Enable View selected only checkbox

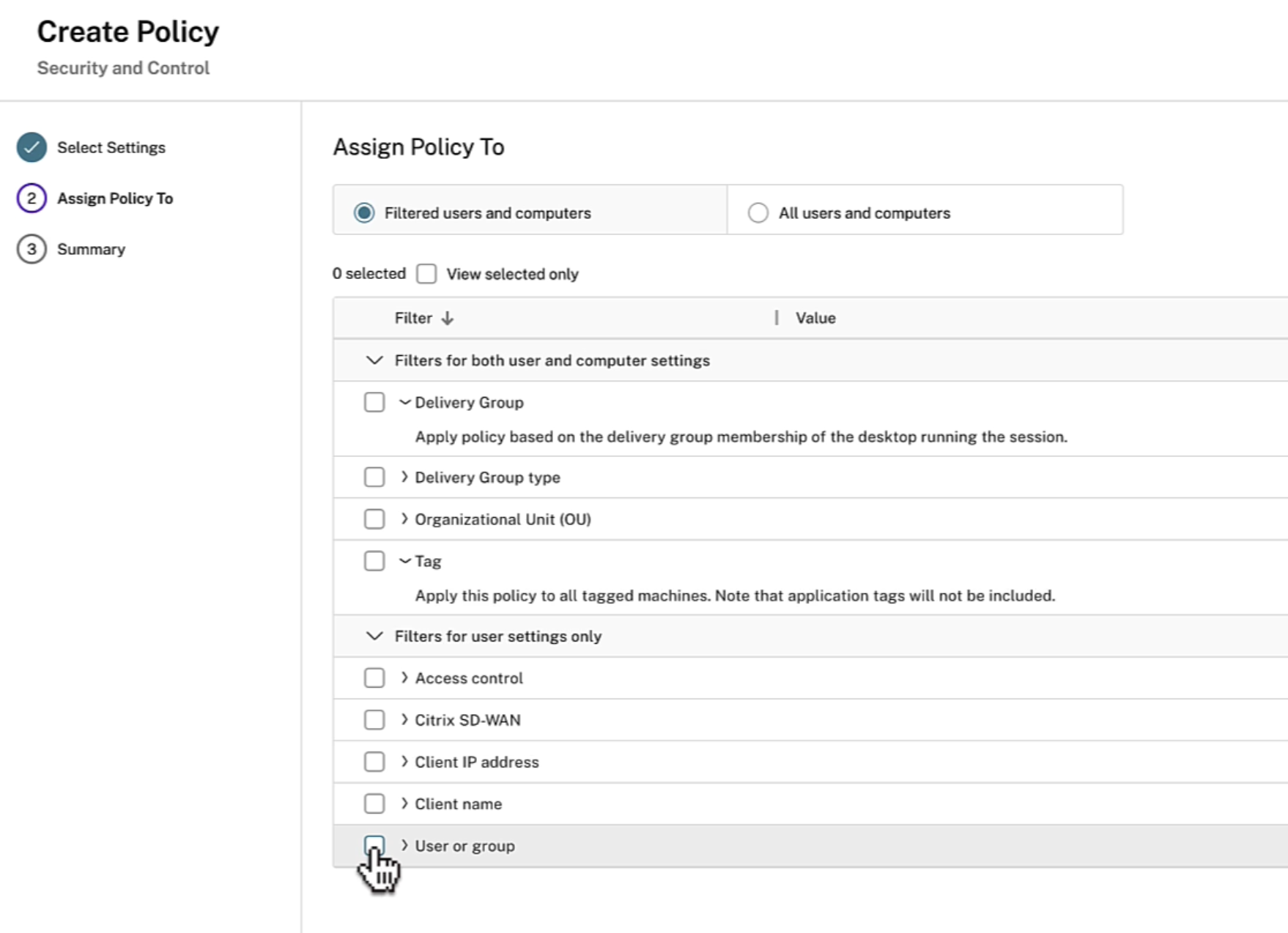(x=426, y=274)
